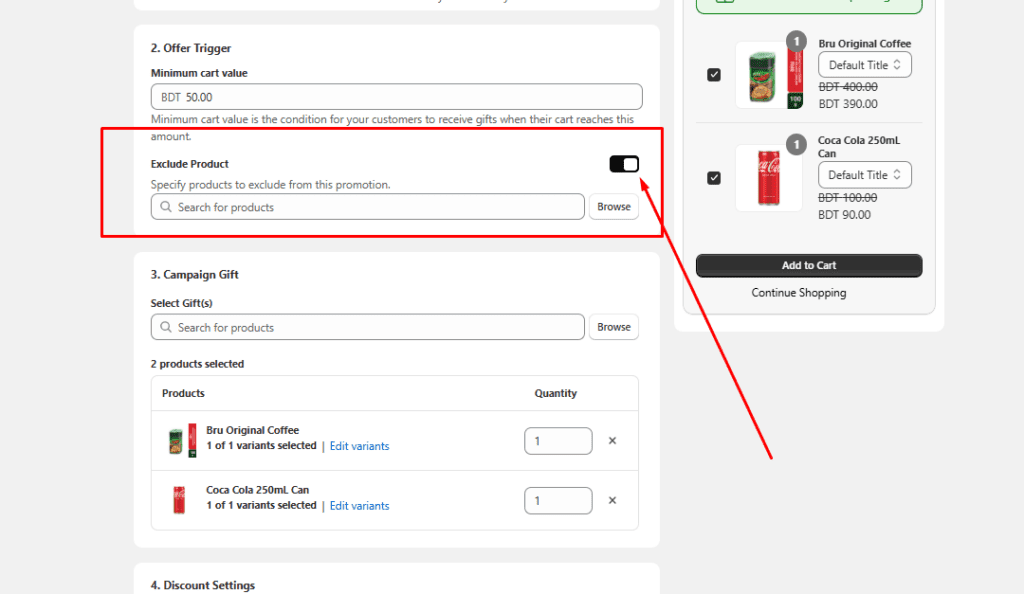Click the '2. Offer Trigger' heading
The image size is (1024, 594).
[x=191, y=48]
